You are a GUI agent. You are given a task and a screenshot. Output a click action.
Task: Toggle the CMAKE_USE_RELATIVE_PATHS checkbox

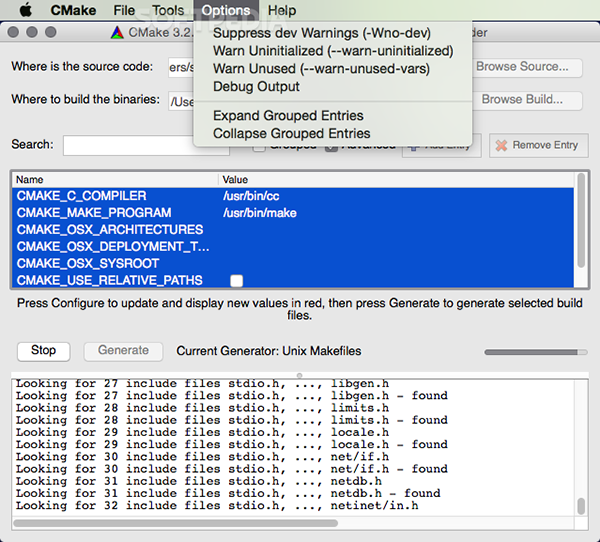(236, 281)
